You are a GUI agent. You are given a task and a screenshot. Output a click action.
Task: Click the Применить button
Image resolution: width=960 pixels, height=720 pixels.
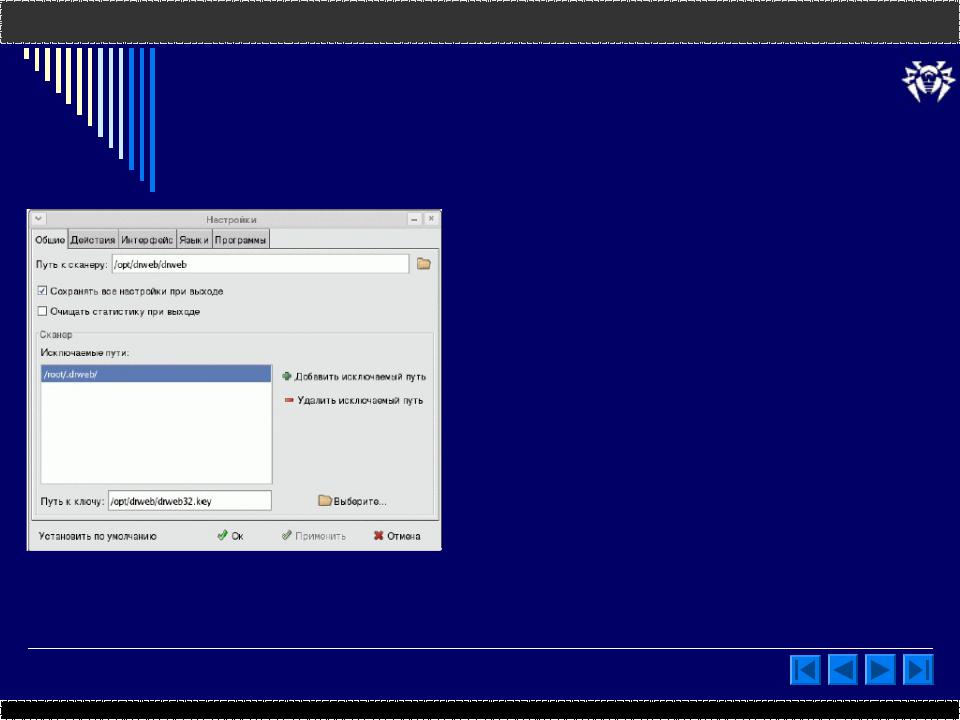coord(313,536)
